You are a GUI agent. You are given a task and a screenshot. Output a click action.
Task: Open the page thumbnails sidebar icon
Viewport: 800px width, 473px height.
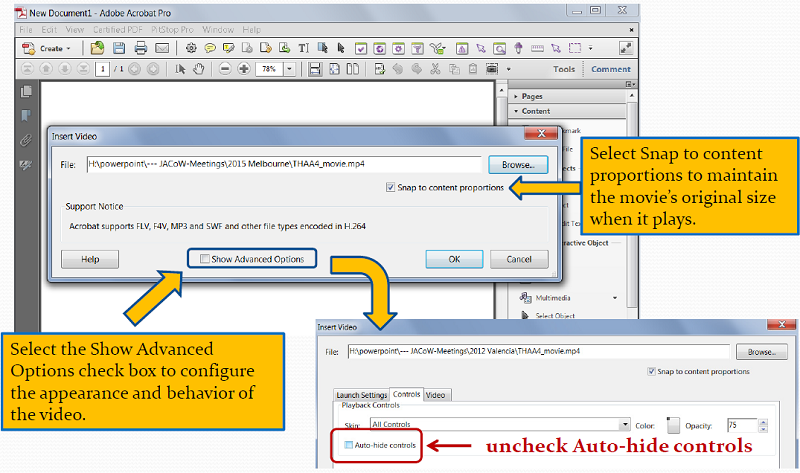click(27, 92)
